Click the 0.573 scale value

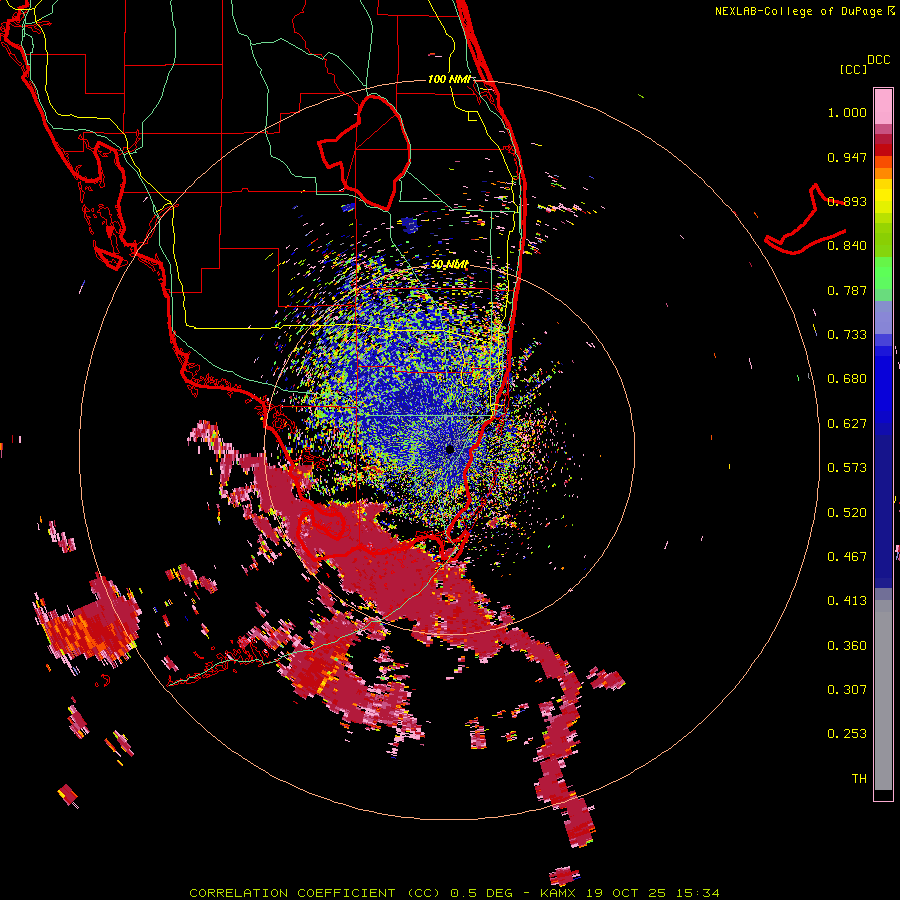[847, 468]
